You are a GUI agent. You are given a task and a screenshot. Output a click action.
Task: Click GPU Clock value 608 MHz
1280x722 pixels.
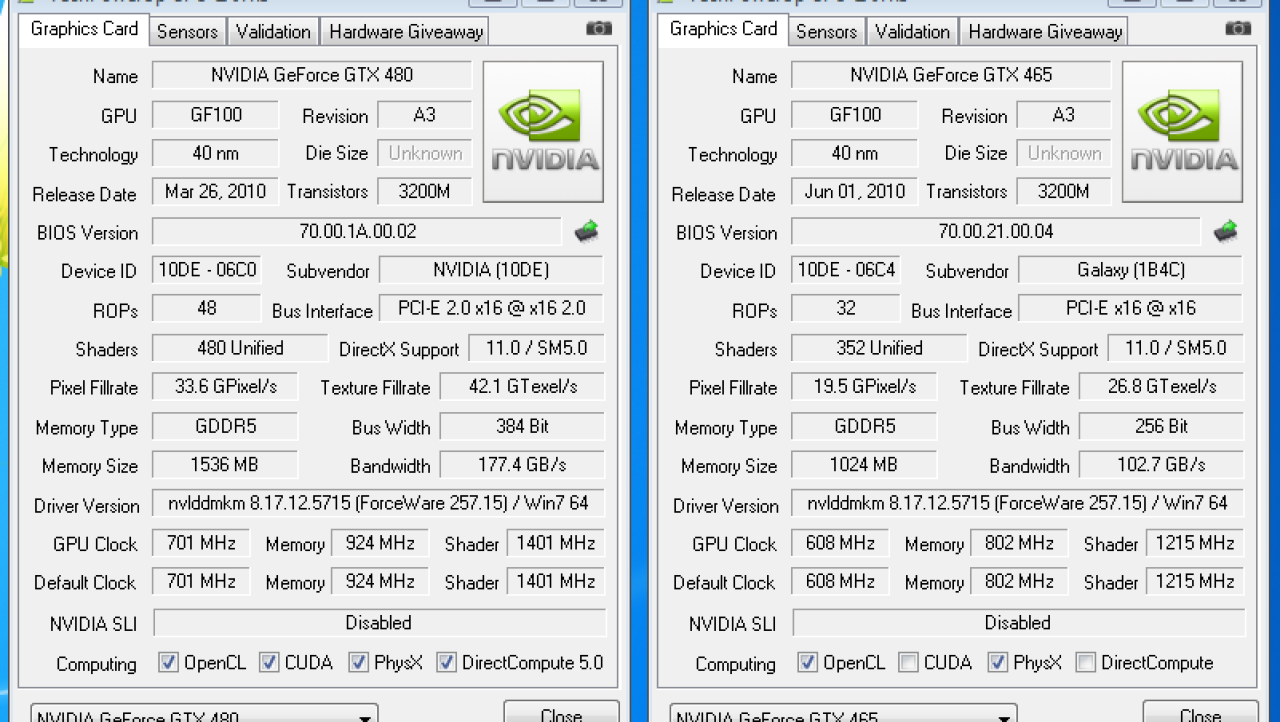click(840, 543)
